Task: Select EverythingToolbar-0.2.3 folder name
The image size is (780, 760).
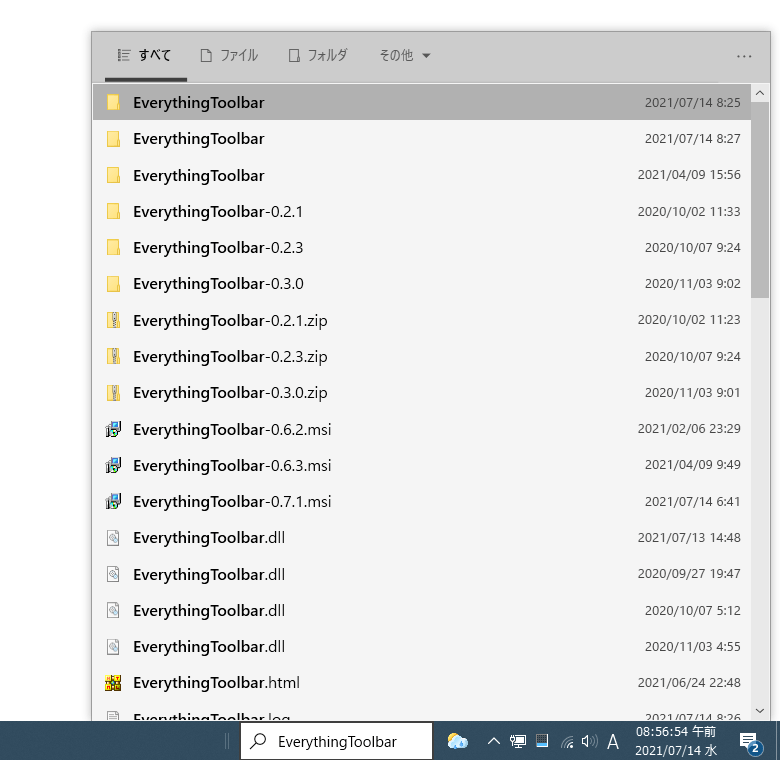Action: (x=218, y=248)
